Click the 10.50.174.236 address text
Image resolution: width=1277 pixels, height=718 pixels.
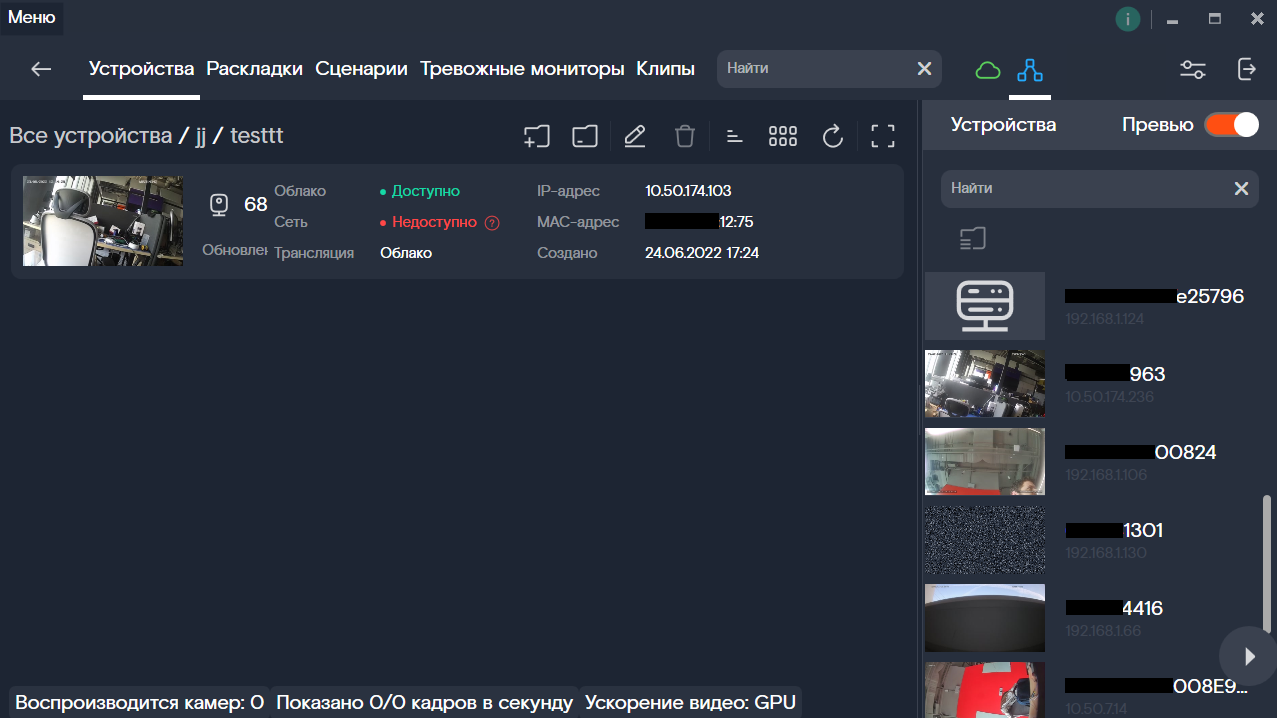tap(1109, 397)
